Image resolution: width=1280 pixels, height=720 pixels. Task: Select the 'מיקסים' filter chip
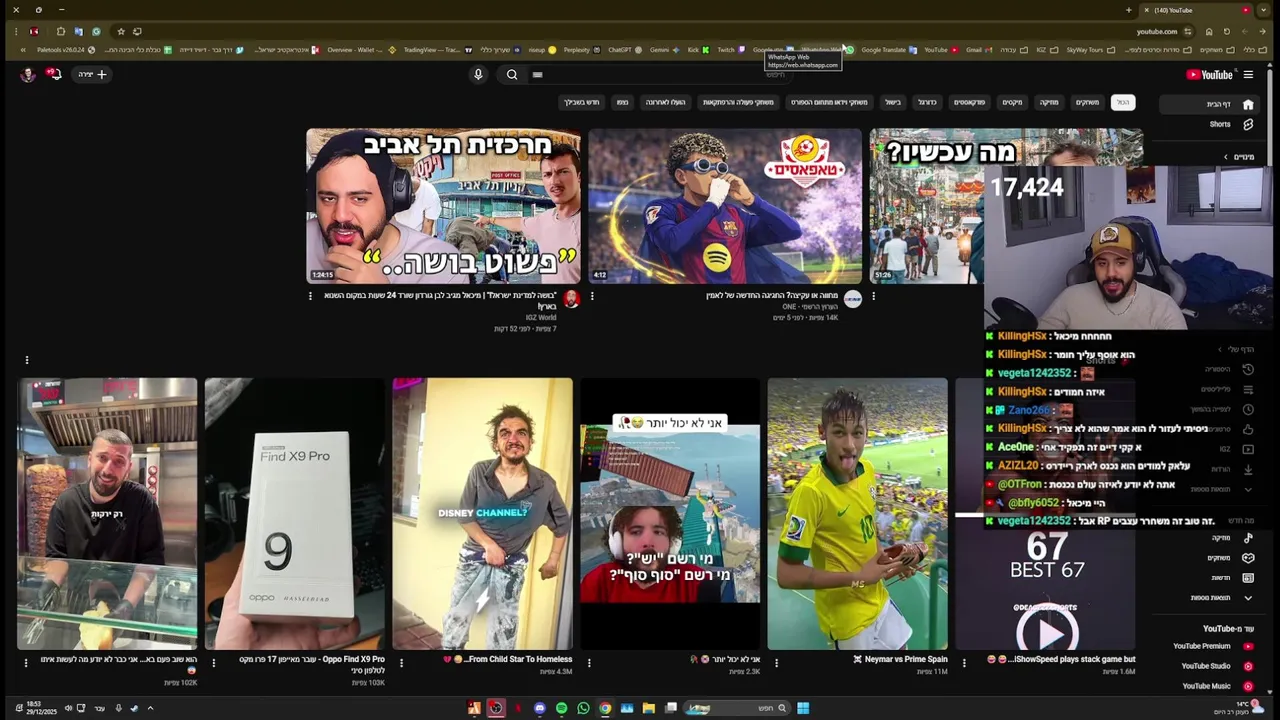point(1012,102)
